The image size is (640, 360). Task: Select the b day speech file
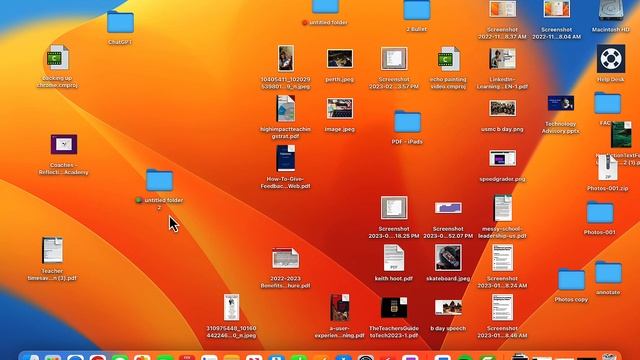(448, 308)
